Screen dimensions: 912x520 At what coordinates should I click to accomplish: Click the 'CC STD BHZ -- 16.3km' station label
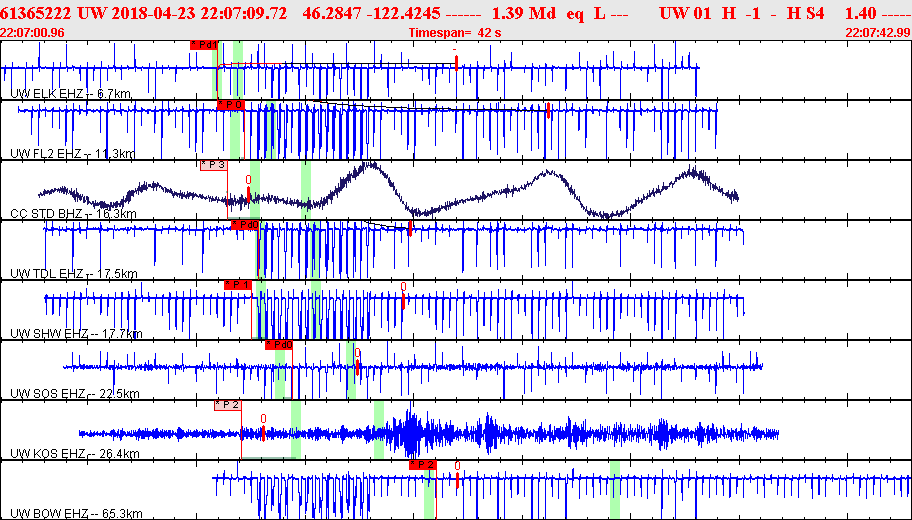[73, 214]
